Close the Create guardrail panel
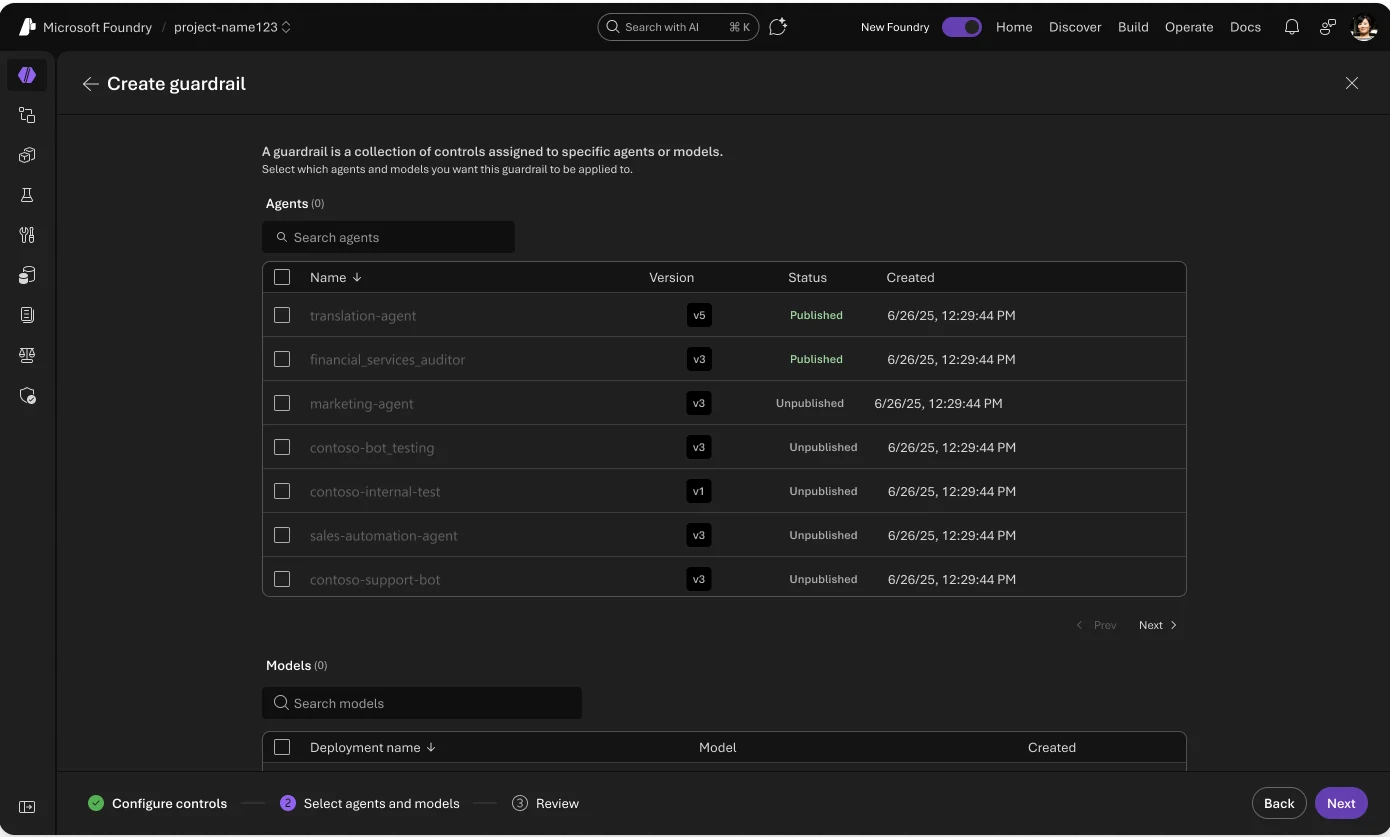Screen dimensions: 1390x837 point(1352,83)
